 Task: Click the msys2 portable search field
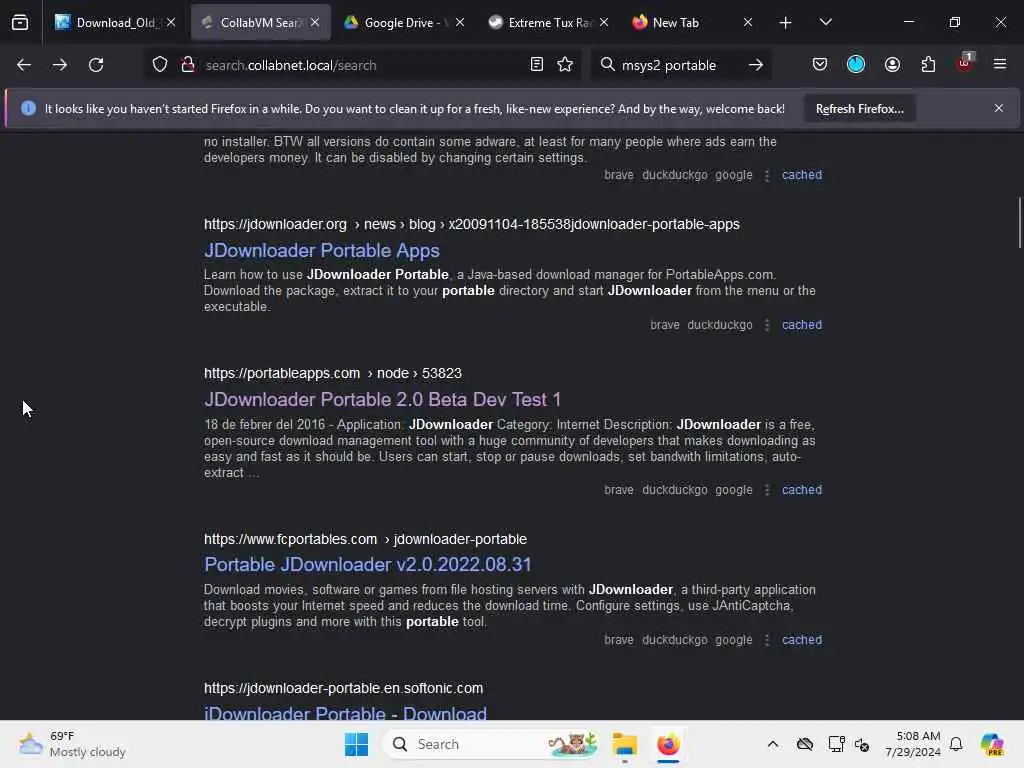(679, 65)
